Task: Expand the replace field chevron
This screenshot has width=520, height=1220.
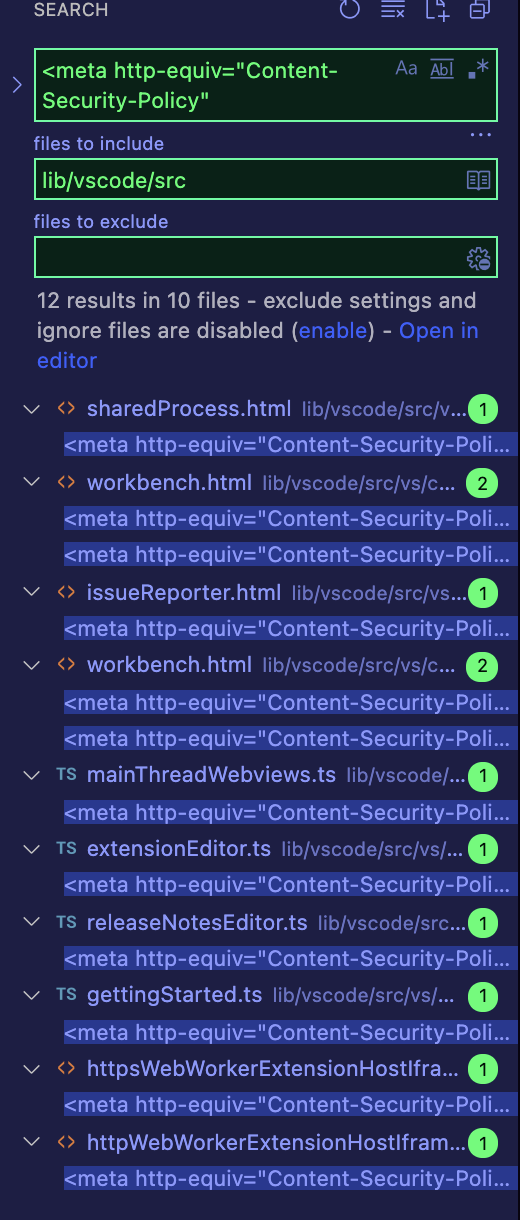Action: [x=16, y=85]
